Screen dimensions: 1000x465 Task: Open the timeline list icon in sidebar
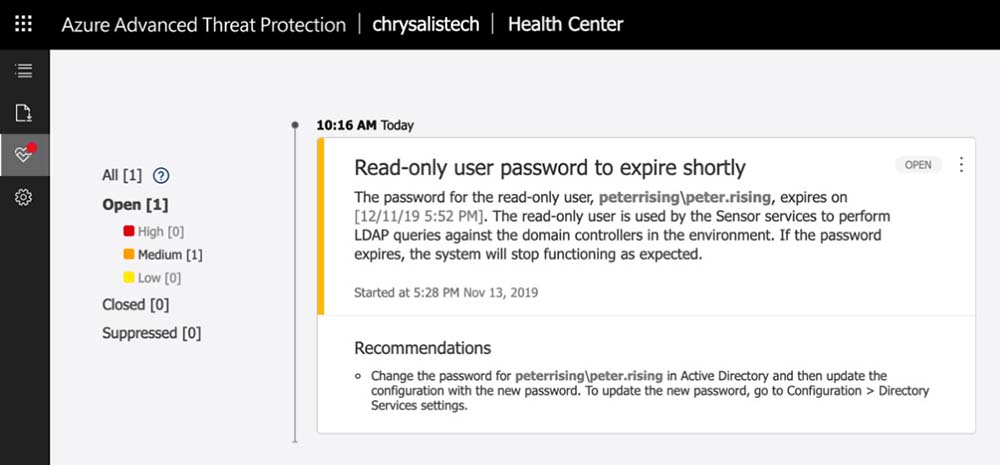click(24, 71)
